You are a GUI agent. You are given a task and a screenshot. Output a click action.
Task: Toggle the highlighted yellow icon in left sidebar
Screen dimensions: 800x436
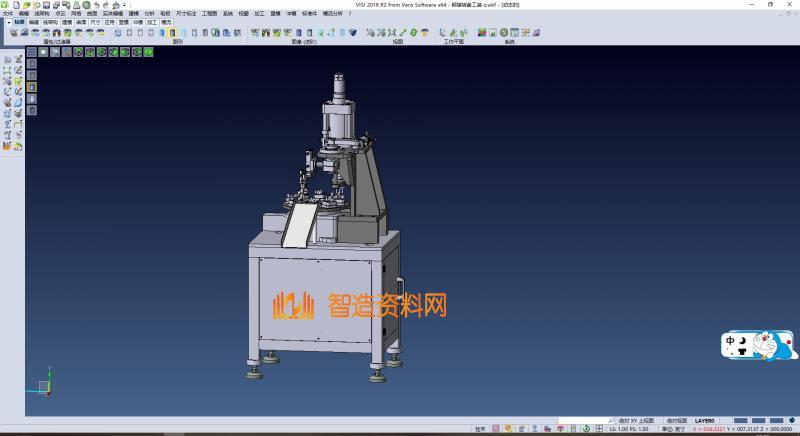31,87
